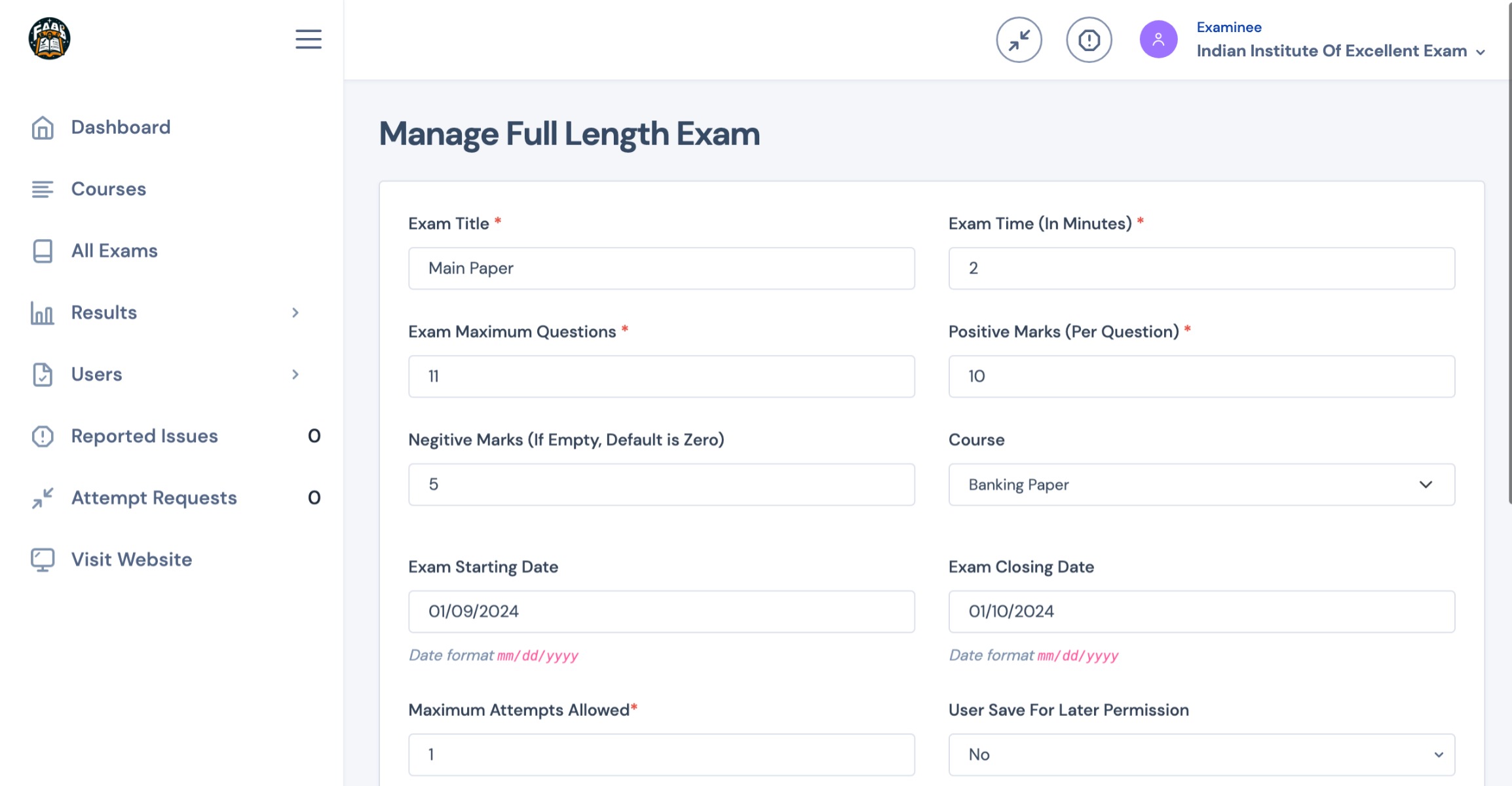Image resolution: width=1512 pixels, height=786 pixels.
Task: Open the Course dropdown showing Banking Paper
Action: [1201, 485]
